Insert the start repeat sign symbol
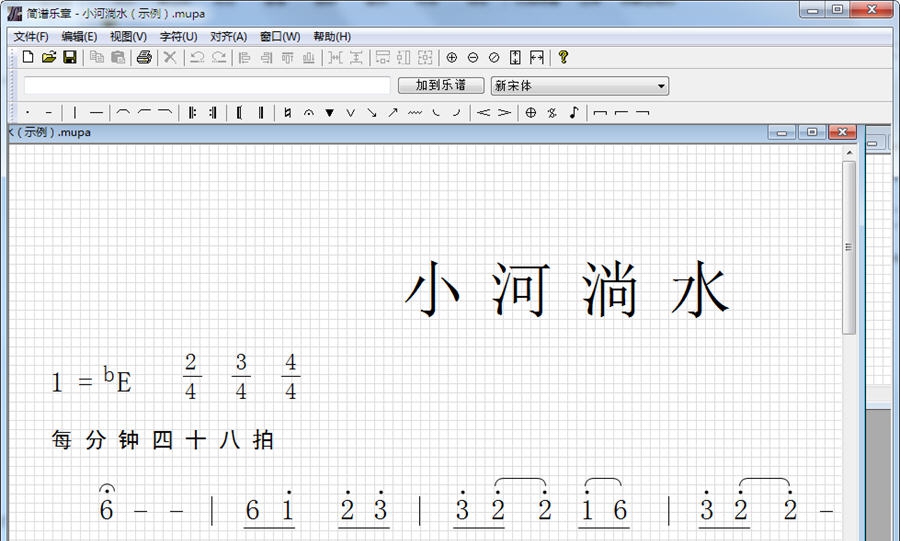 click(192, 113)
